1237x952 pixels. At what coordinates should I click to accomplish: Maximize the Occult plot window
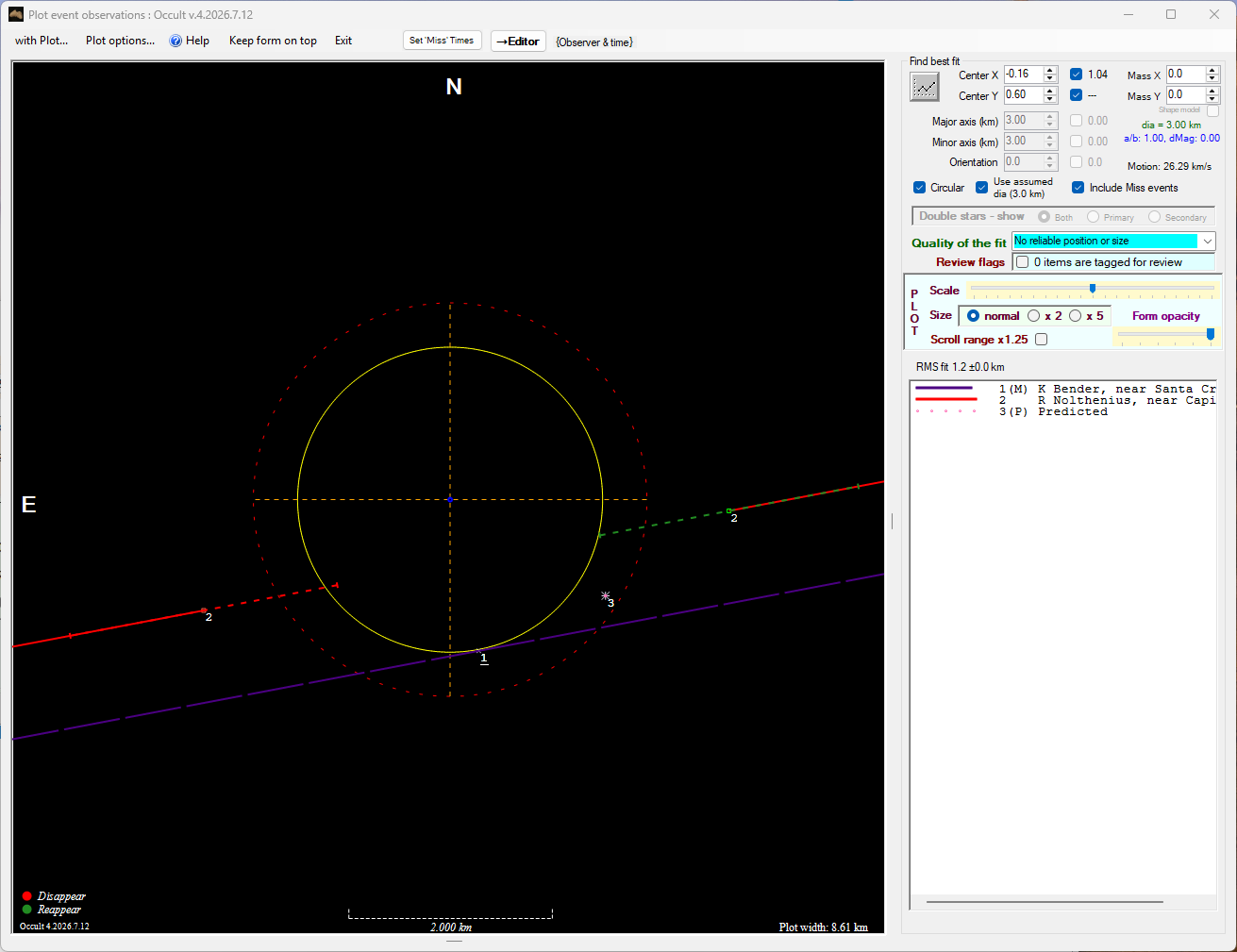pos(1171,14)
